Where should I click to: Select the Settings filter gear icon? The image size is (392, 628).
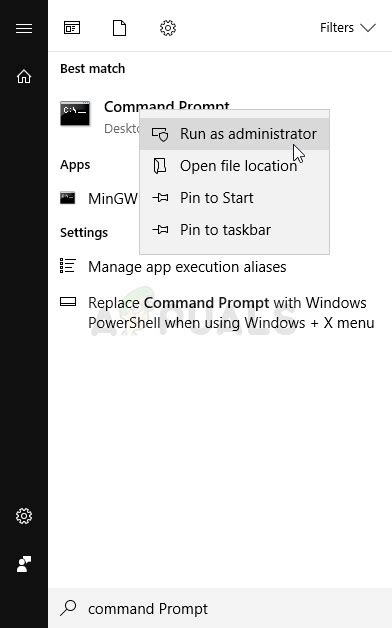pos(168,28)
